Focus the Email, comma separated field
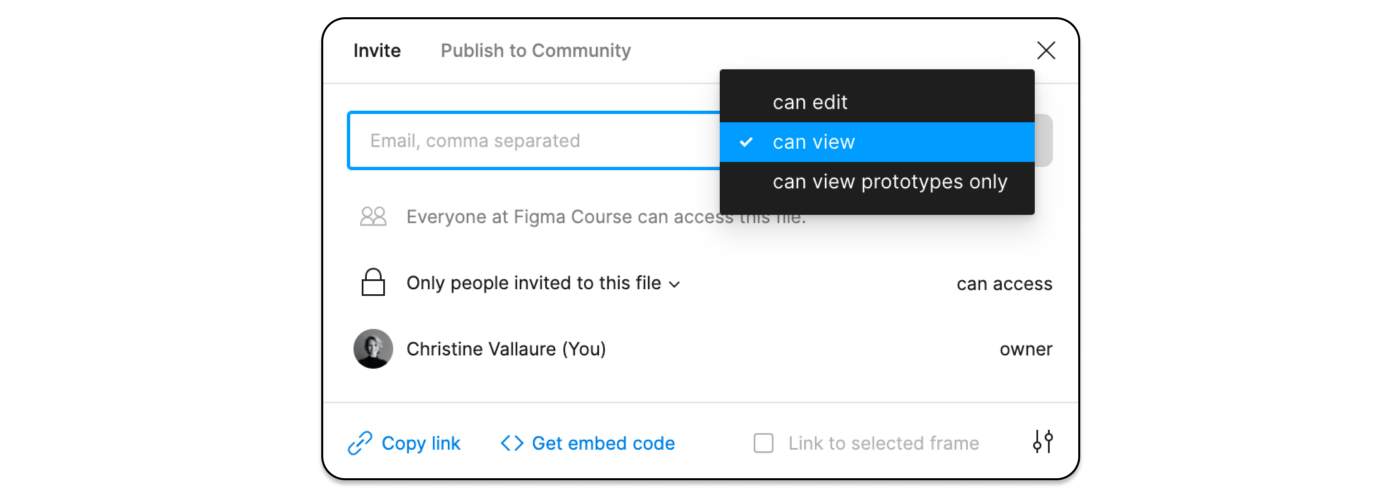This screenshot has height=497, width=1400. pyautogui.click(x=530, y=141)
